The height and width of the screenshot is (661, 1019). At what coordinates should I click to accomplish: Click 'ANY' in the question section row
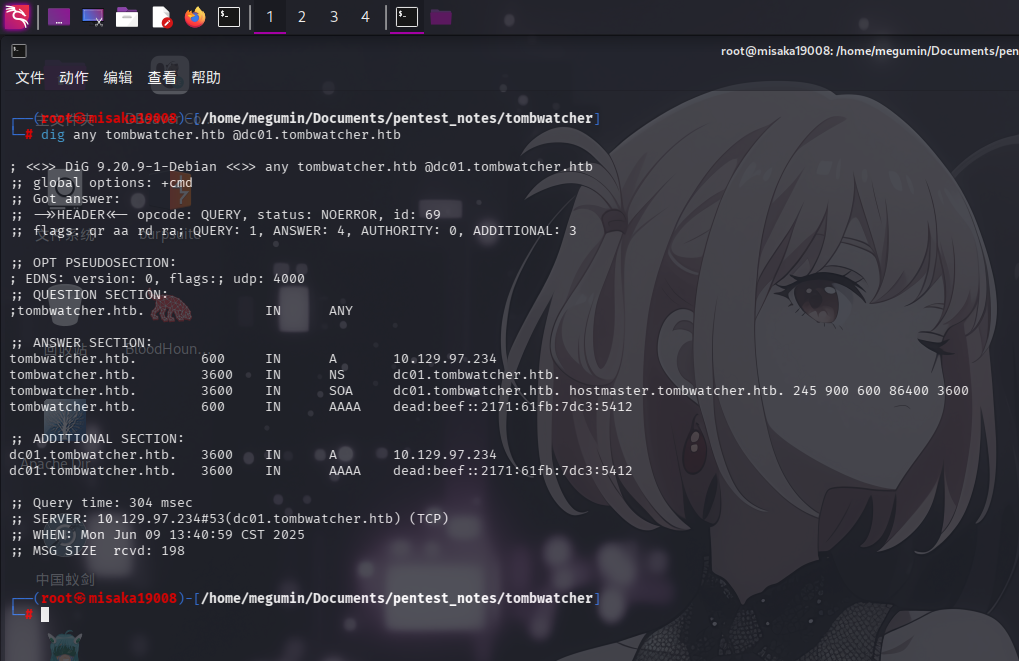341,311
